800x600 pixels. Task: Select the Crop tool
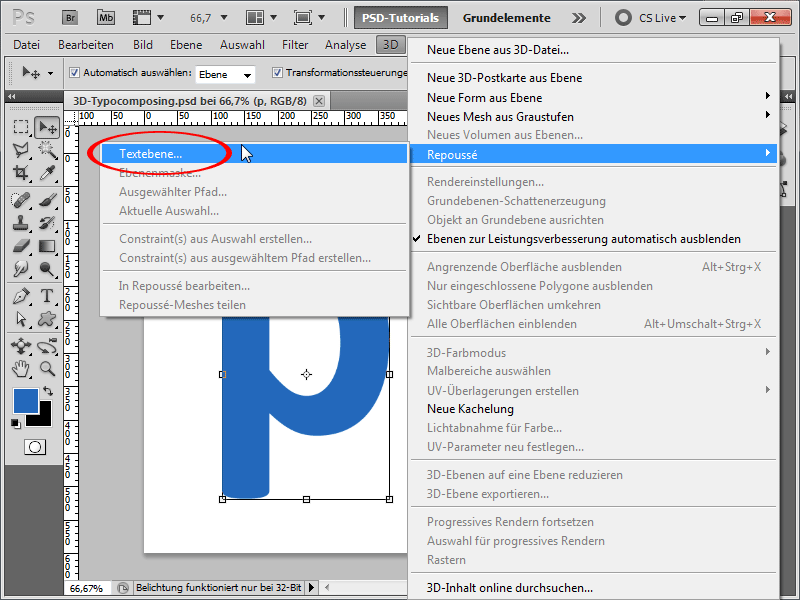(20, 173)
